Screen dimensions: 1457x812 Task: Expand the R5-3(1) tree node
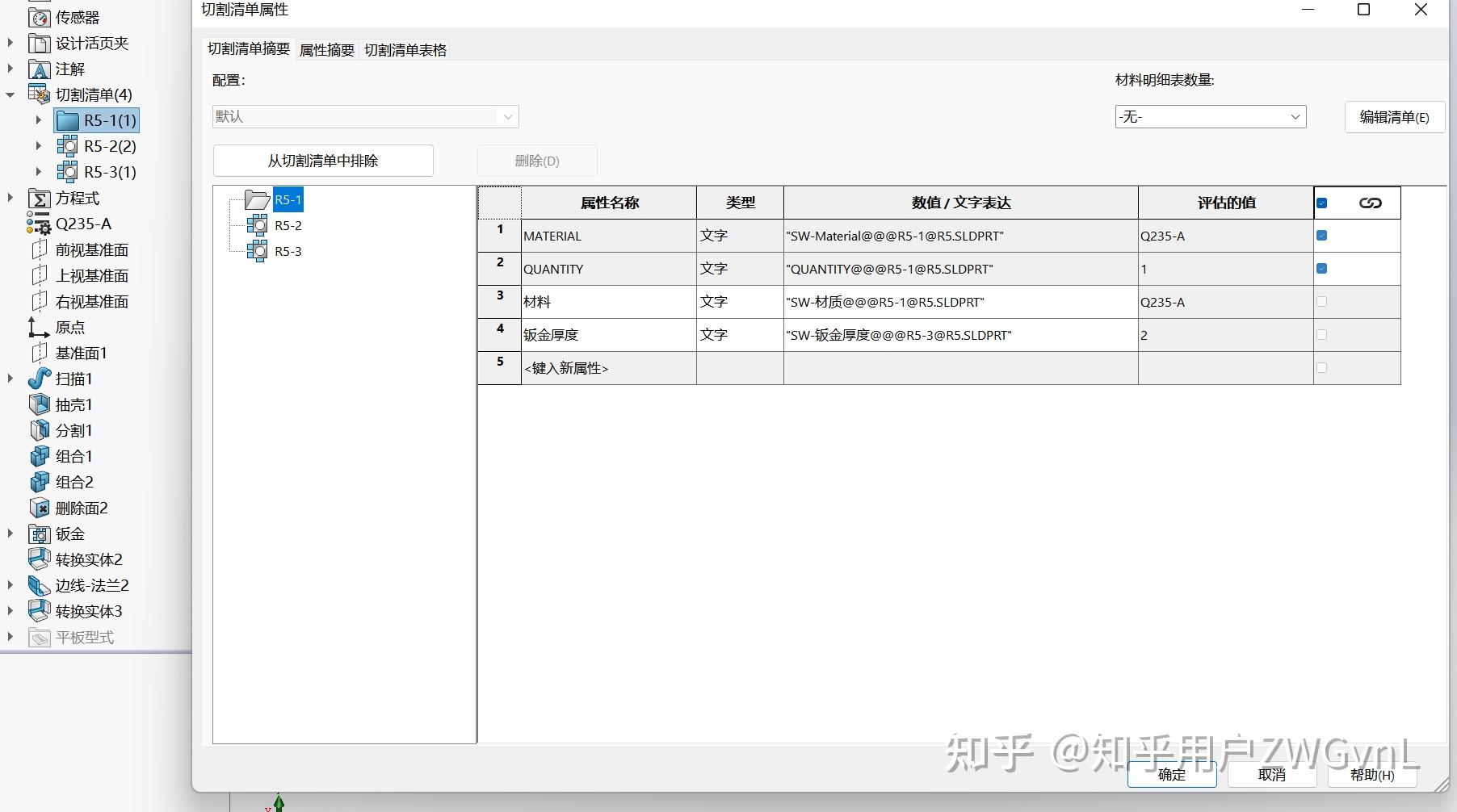click(38, 172)
